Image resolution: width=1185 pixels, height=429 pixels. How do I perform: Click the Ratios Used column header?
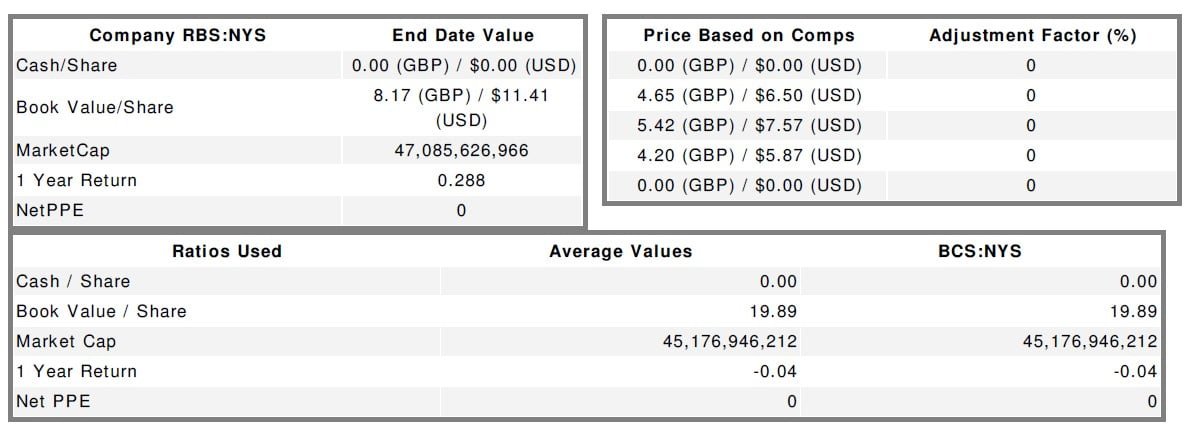pos(226,252)
